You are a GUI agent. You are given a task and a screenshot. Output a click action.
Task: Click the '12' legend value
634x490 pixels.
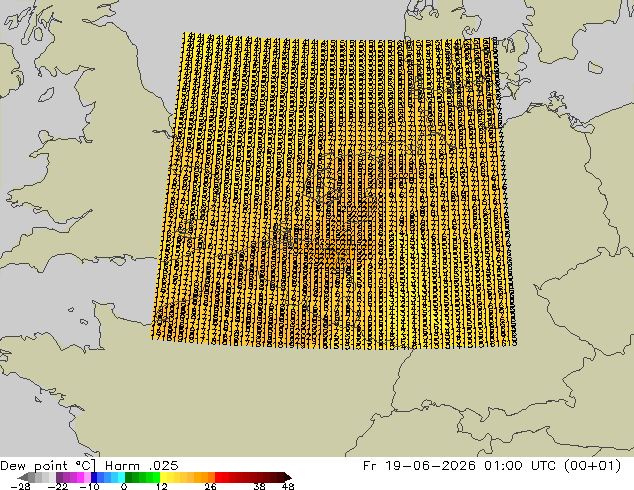click(x=162, y=486)
